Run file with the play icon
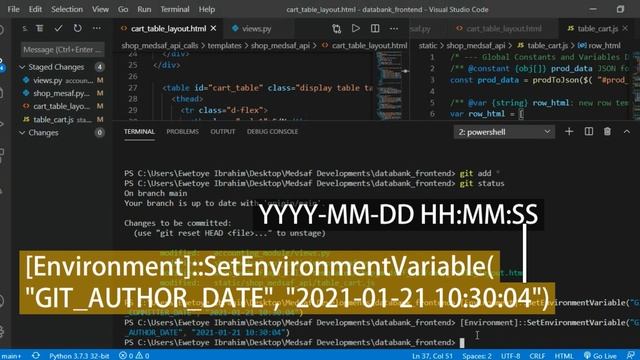 356,29
